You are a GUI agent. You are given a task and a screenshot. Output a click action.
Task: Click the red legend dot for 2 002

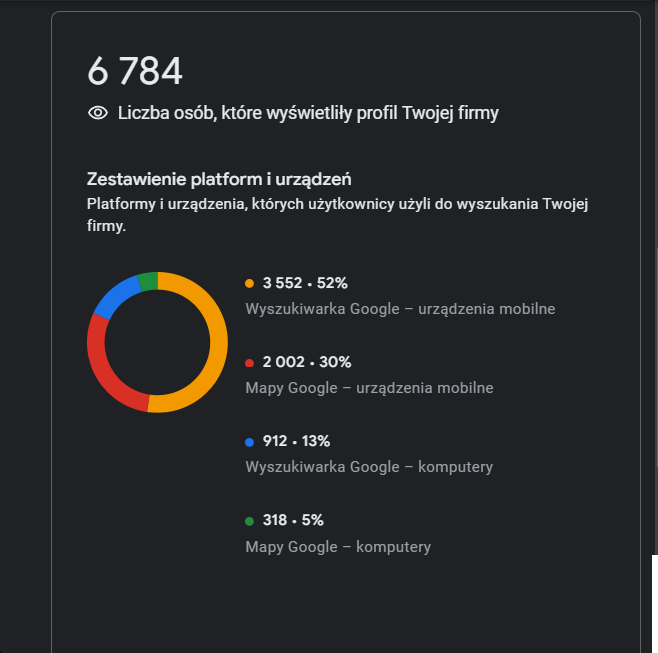(x=249, y=363)
